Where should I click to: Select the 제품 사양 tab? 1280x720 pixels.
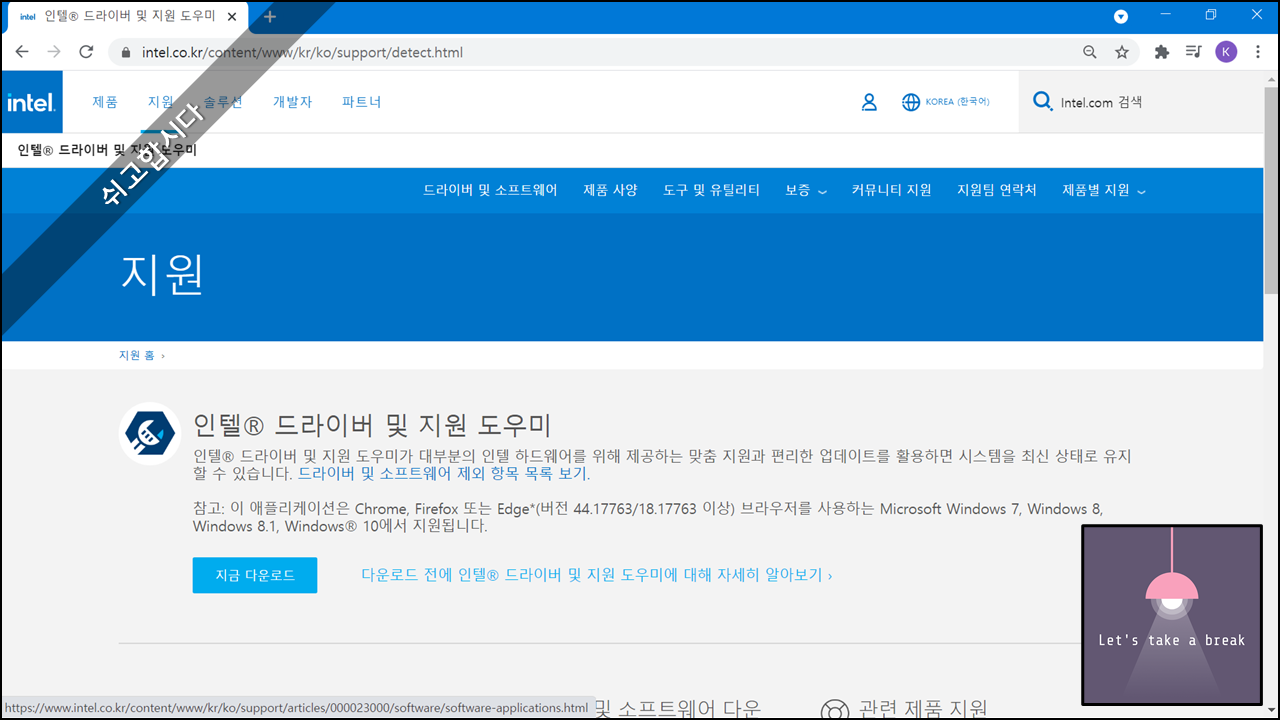tap(610, 190)
